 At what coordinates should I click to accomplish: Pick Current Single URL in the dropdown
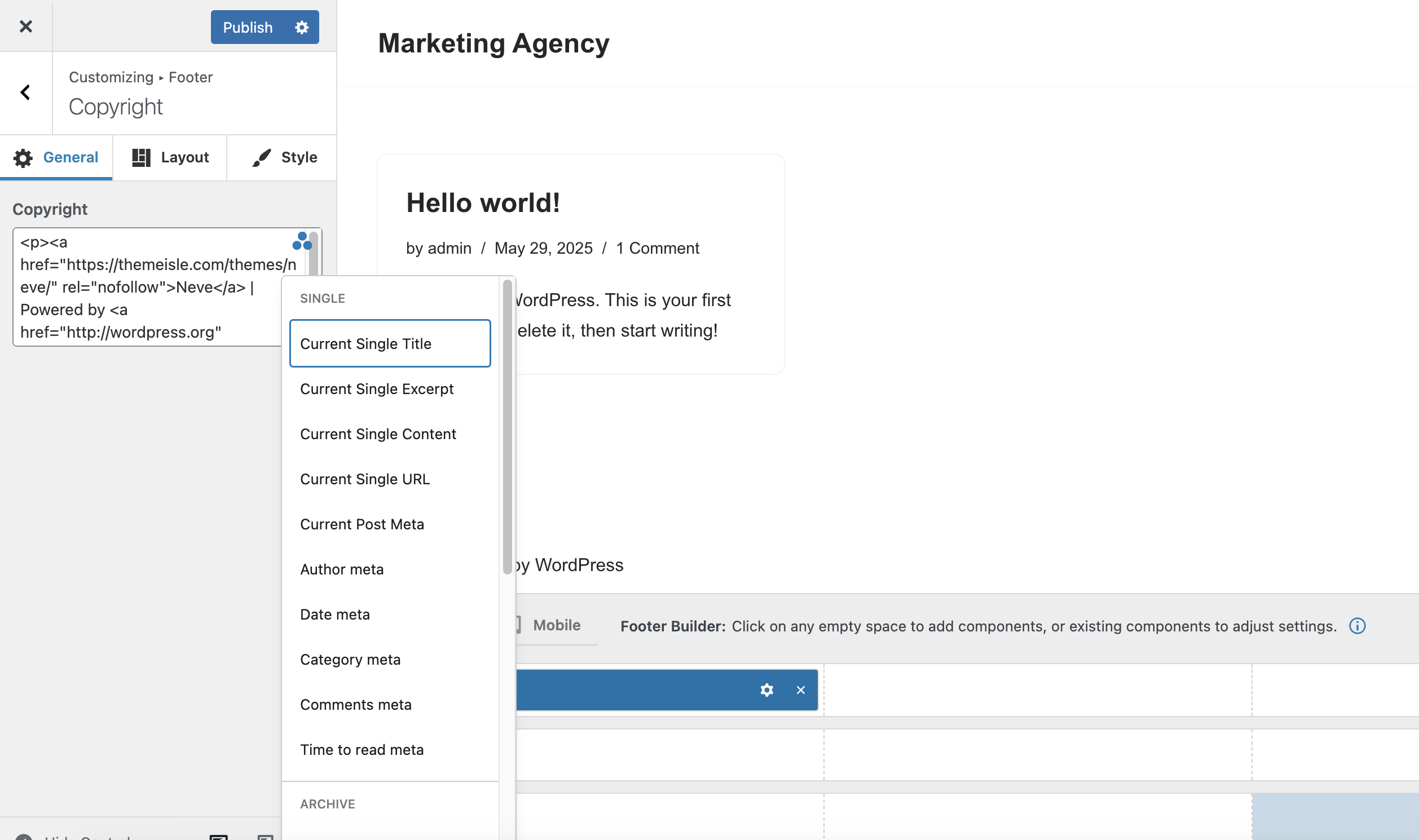365,479
